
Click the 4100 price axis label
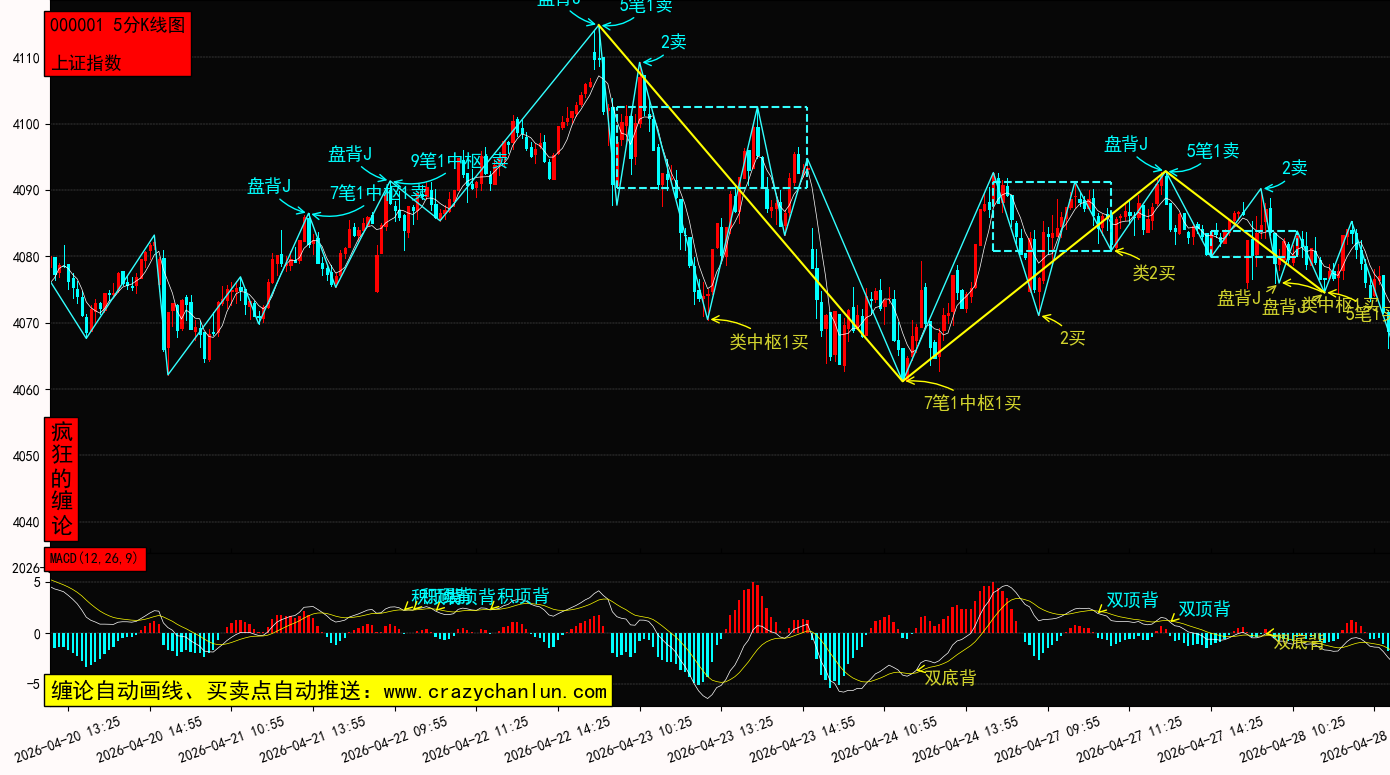(26, 124)
